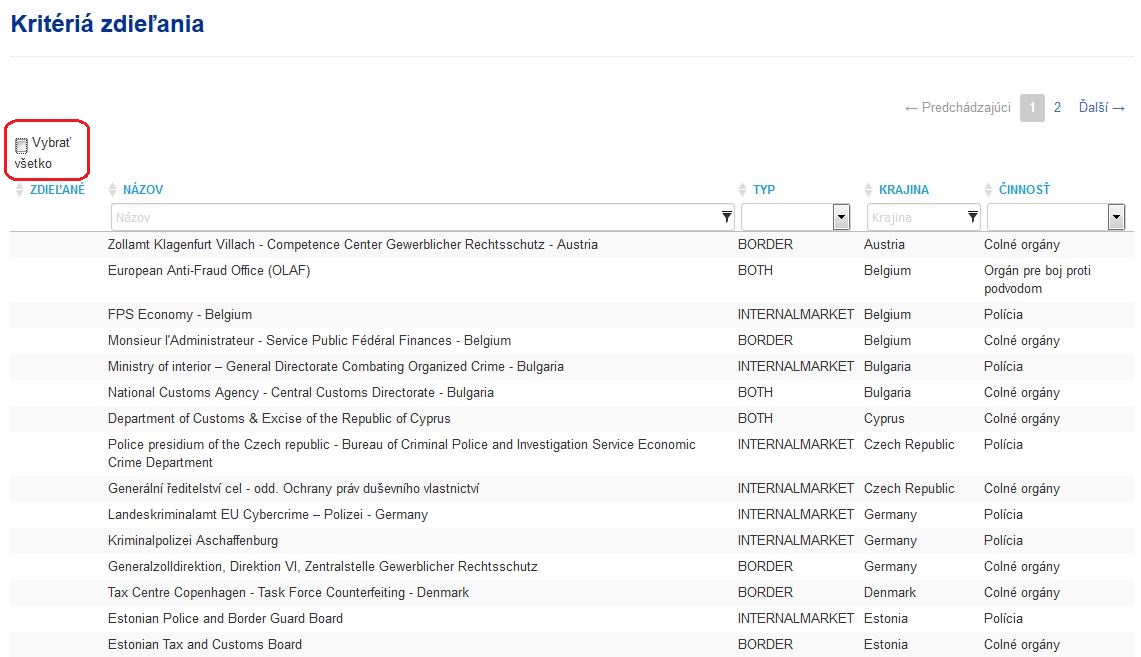Image resolution: width=1141 pixels, height=657 pixels.
Task: Select Tax Centre Copenhagen row
Action: click(571, 593)
